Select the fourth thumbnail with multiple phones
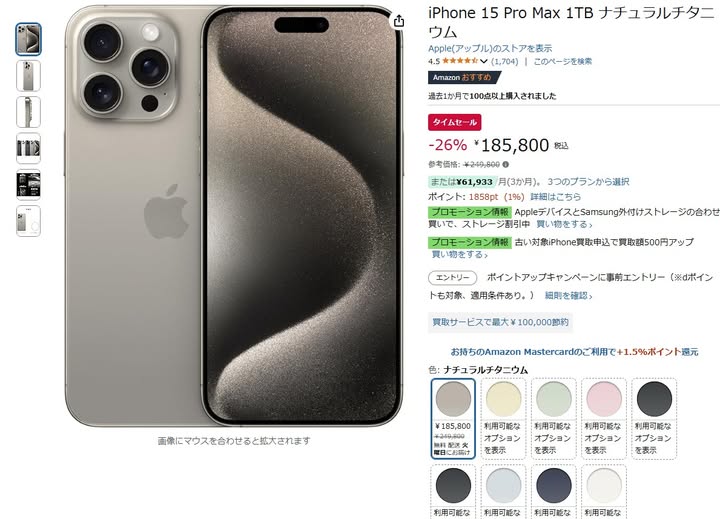 click(x=28, y=148)
